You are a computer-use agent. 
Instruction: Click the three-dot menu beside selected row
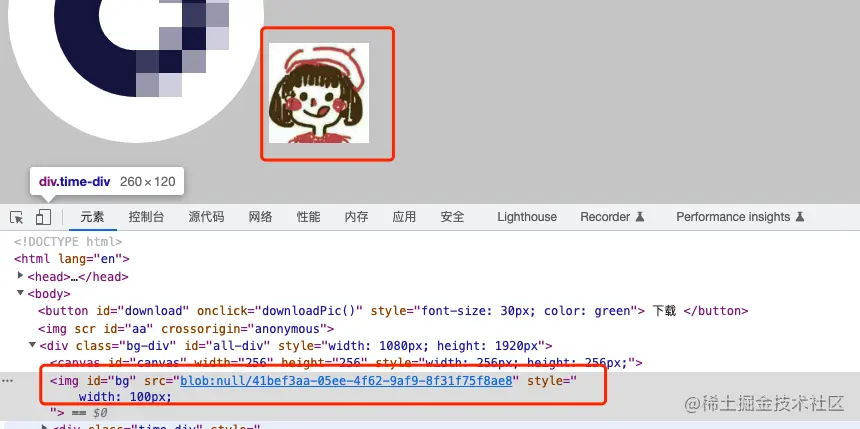click(x=8, y=381)
